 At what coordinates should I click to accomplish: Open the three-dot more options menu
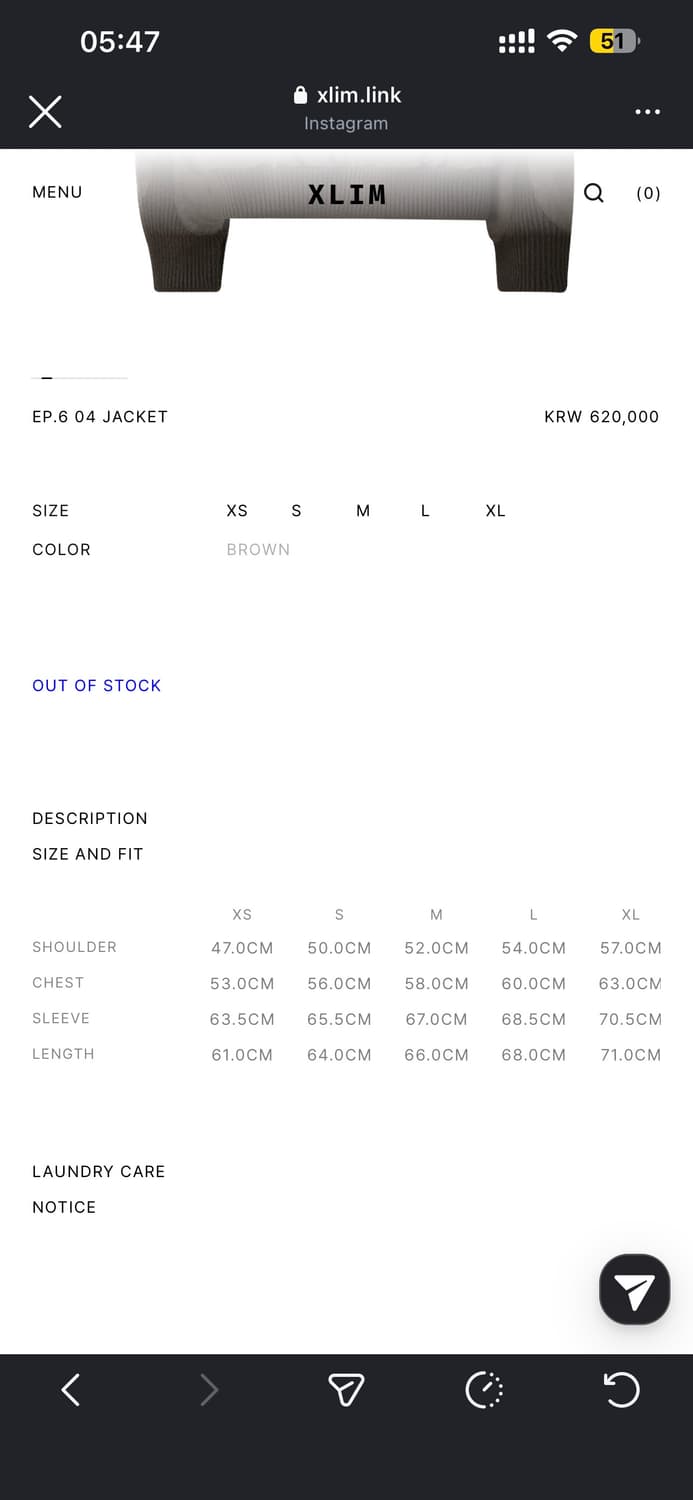click(x=647, y=111)
